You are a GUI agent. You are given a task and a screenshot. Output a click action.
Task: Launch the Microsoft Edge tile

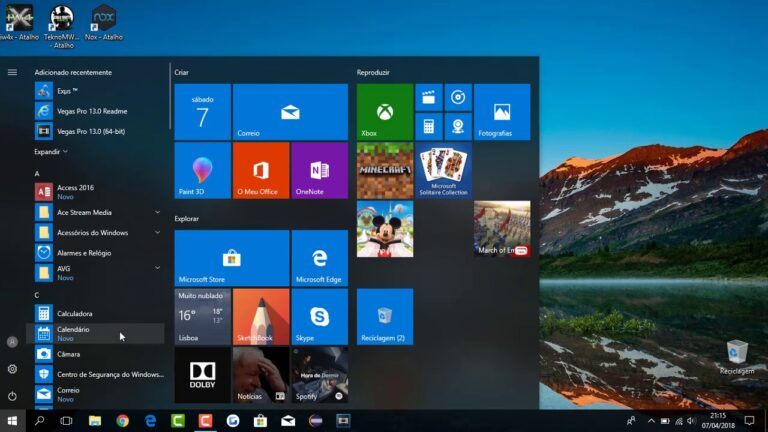click(319, 258)
